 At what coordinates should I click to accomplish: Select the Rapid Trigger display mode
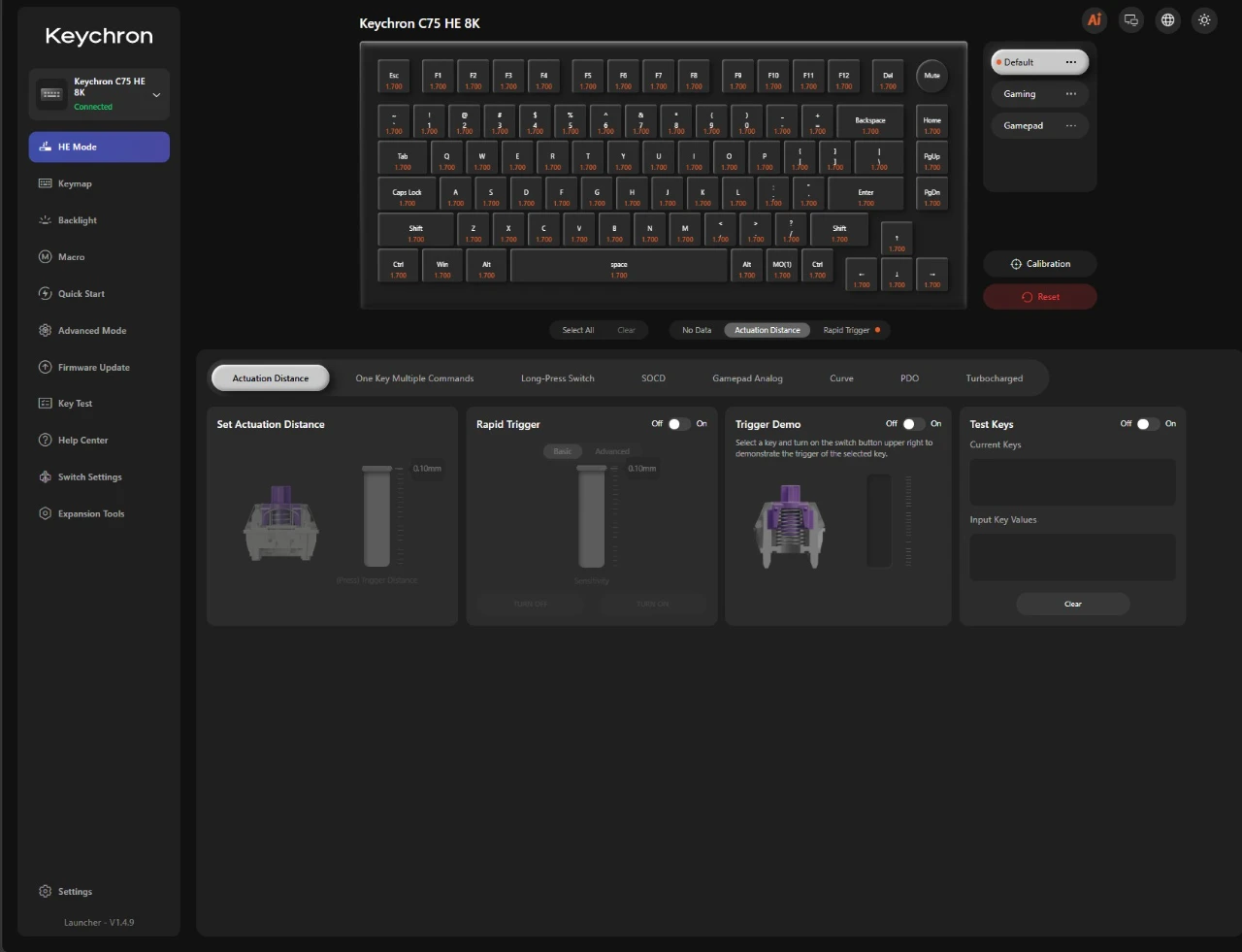[851, 330]
